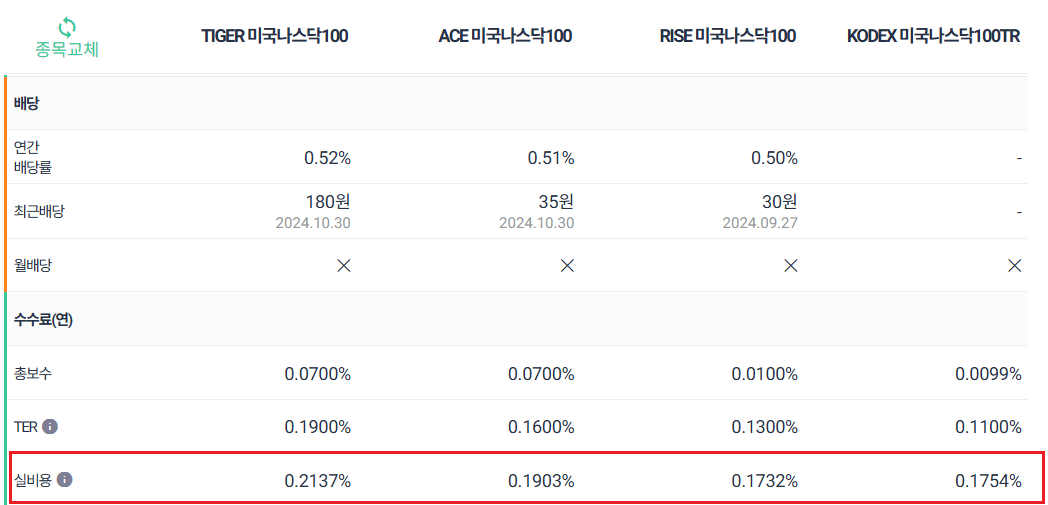Click the 최근배당 row label
1048x505 pixels.
[x=39, y=212]
